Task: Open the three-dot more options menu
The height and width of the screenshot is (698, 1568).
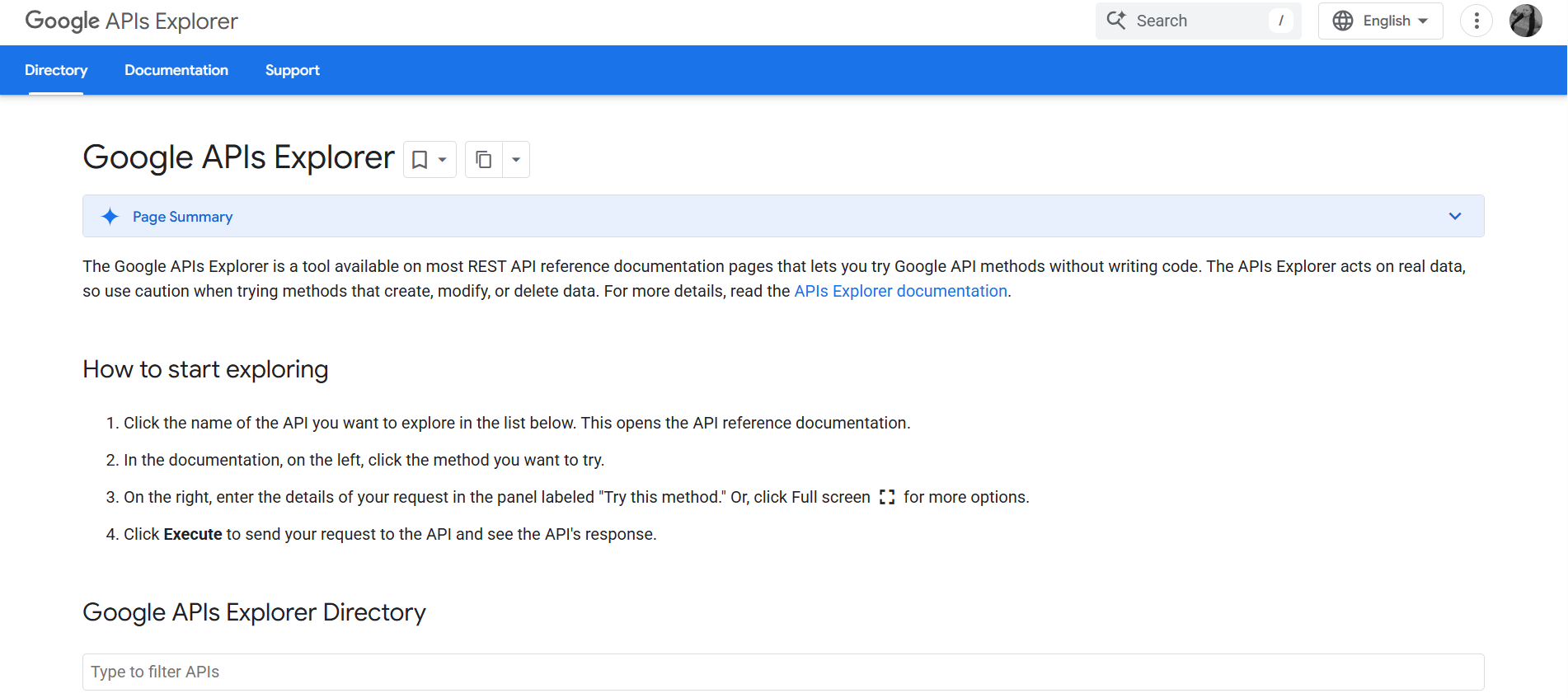Action: pyautogui.click(x=1476, y=21)
